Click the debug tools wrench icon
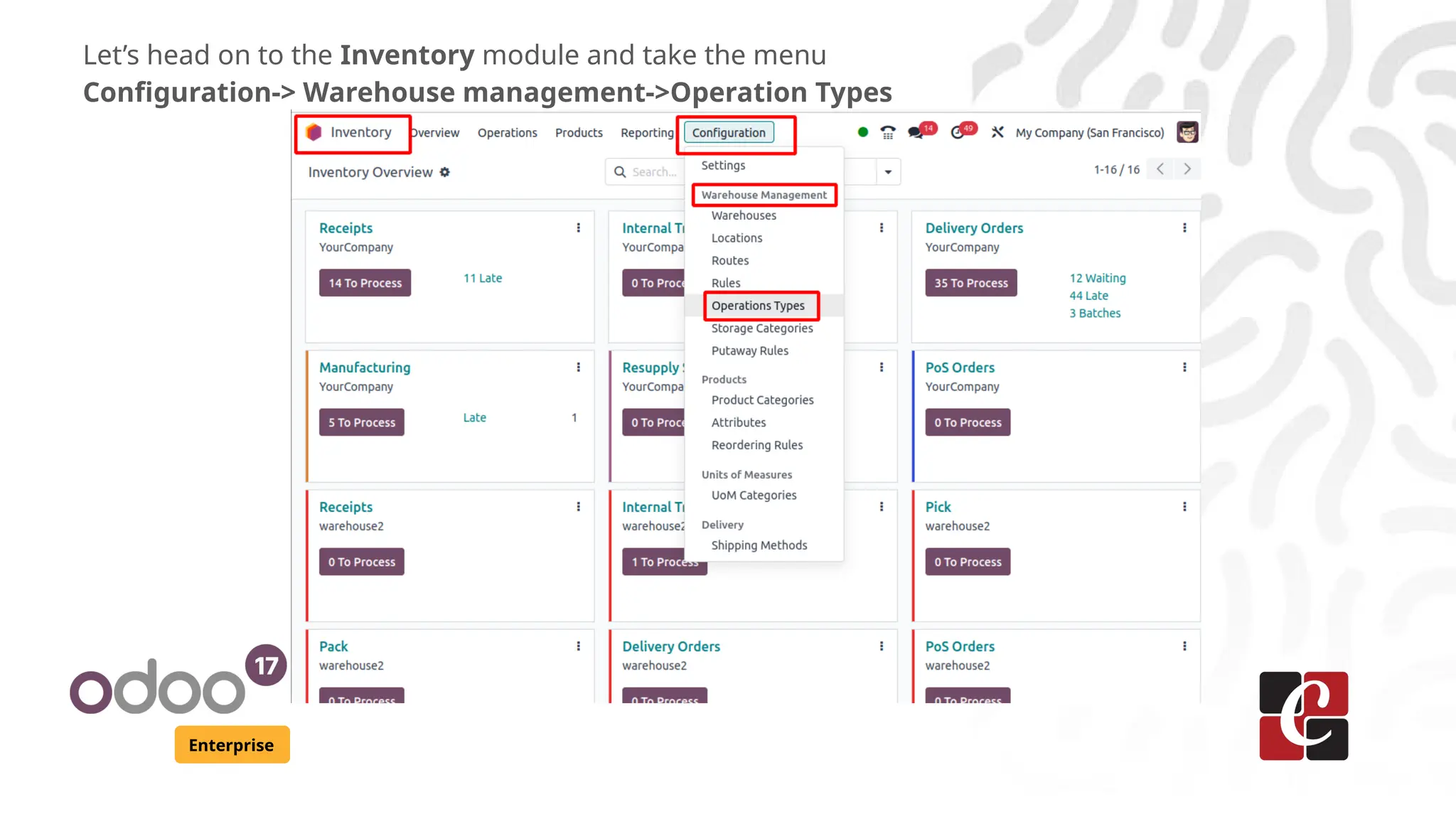The width and height of the screenshot is (1456, 819). click(997, 132)
